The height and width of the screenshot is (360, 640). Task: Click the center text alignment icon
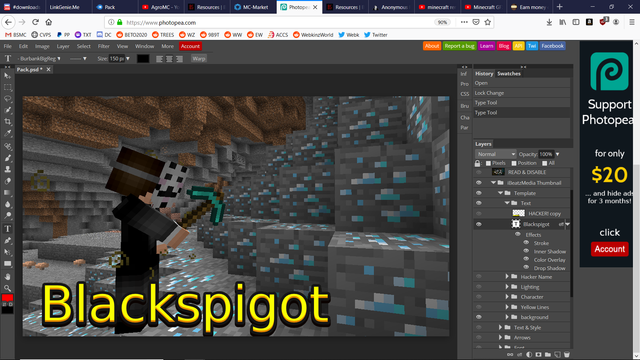coord(169,59)
